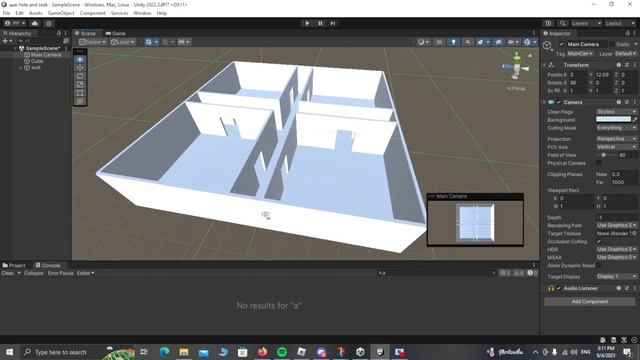Image resolution: width=640 pixels, height=360 pixels.
Task: Toggle the Static checkbox
Action: click(611, 44)
